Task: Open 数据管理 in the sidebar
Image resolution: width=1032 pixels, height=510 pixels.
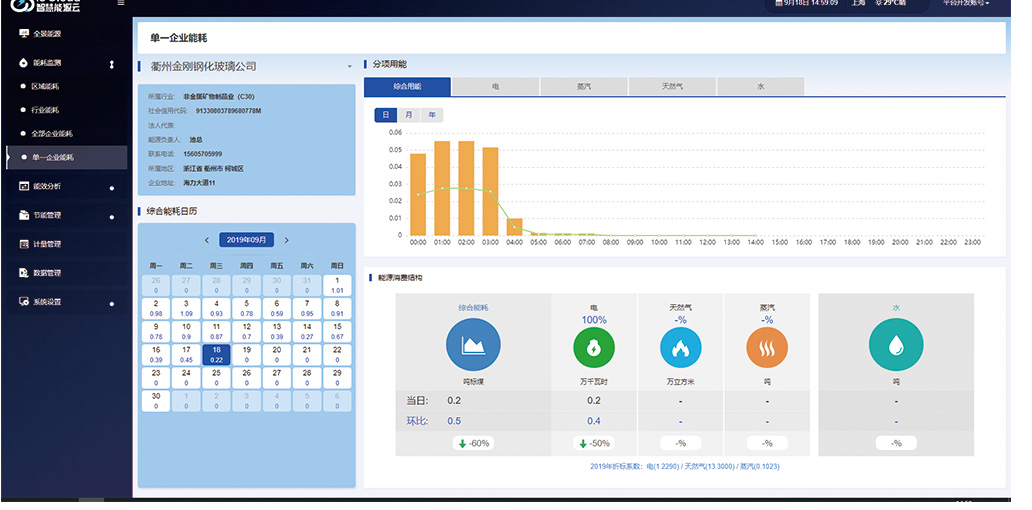Action: click(46, 272)
